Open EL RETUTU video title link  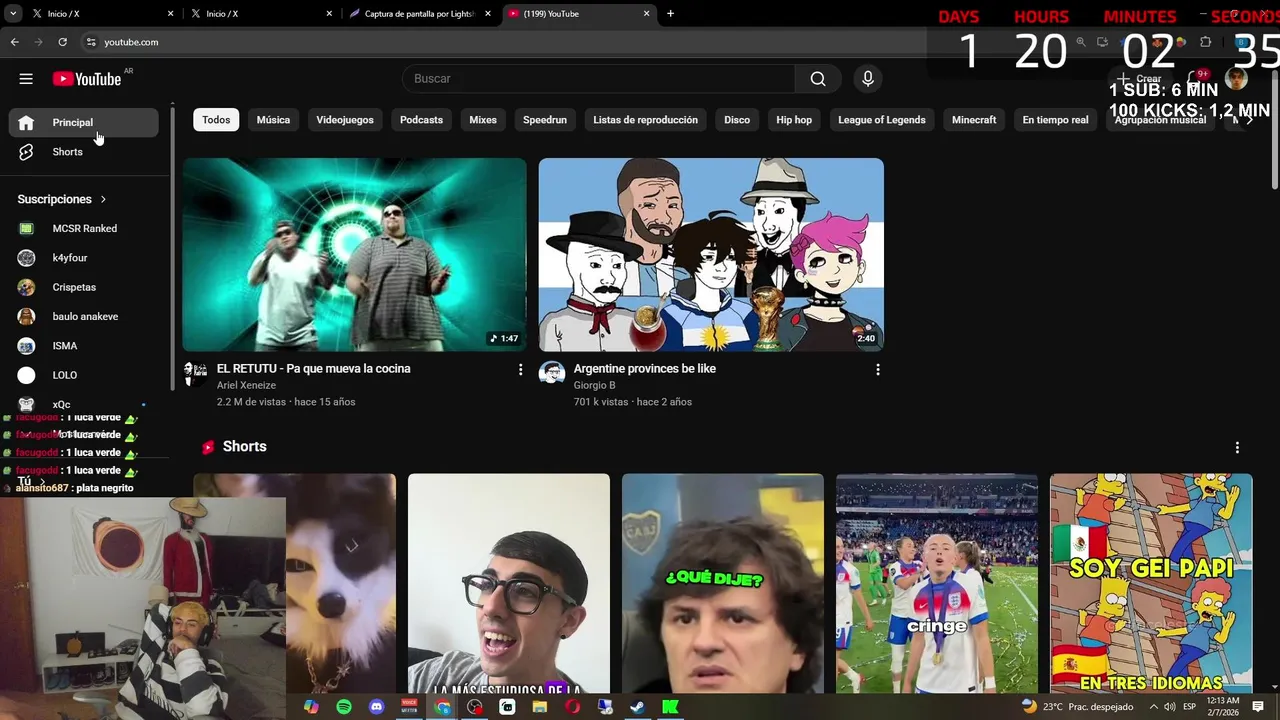pyautogui.click(x=314, y=369)
